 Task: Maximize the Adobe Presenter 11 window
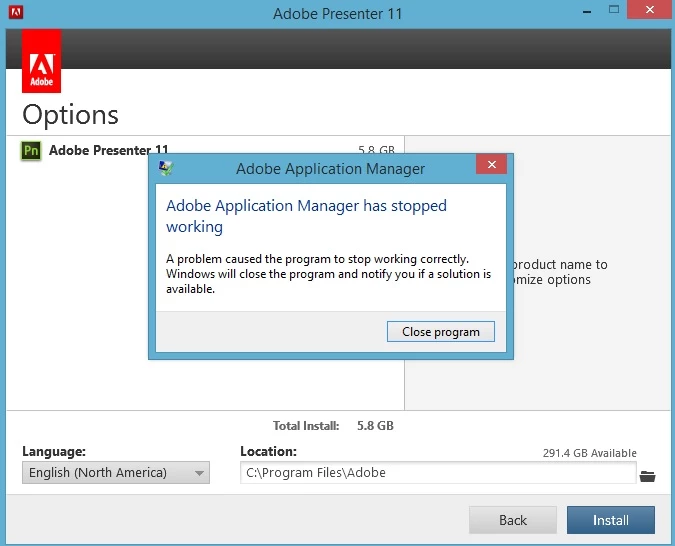[x=614, y=9]
